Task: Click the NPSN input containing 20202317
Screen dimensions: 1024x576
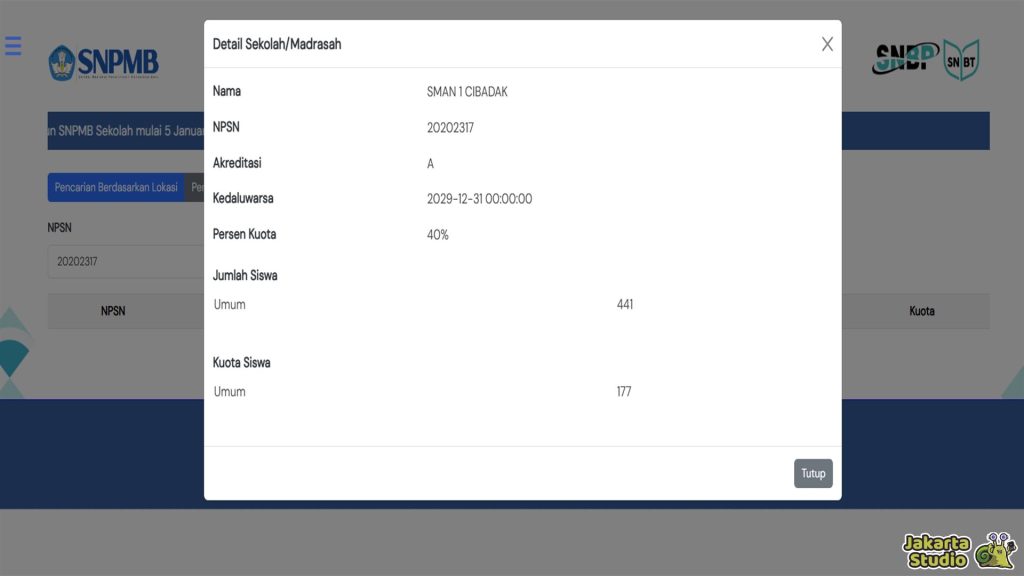Action: (x=122, y=261)
